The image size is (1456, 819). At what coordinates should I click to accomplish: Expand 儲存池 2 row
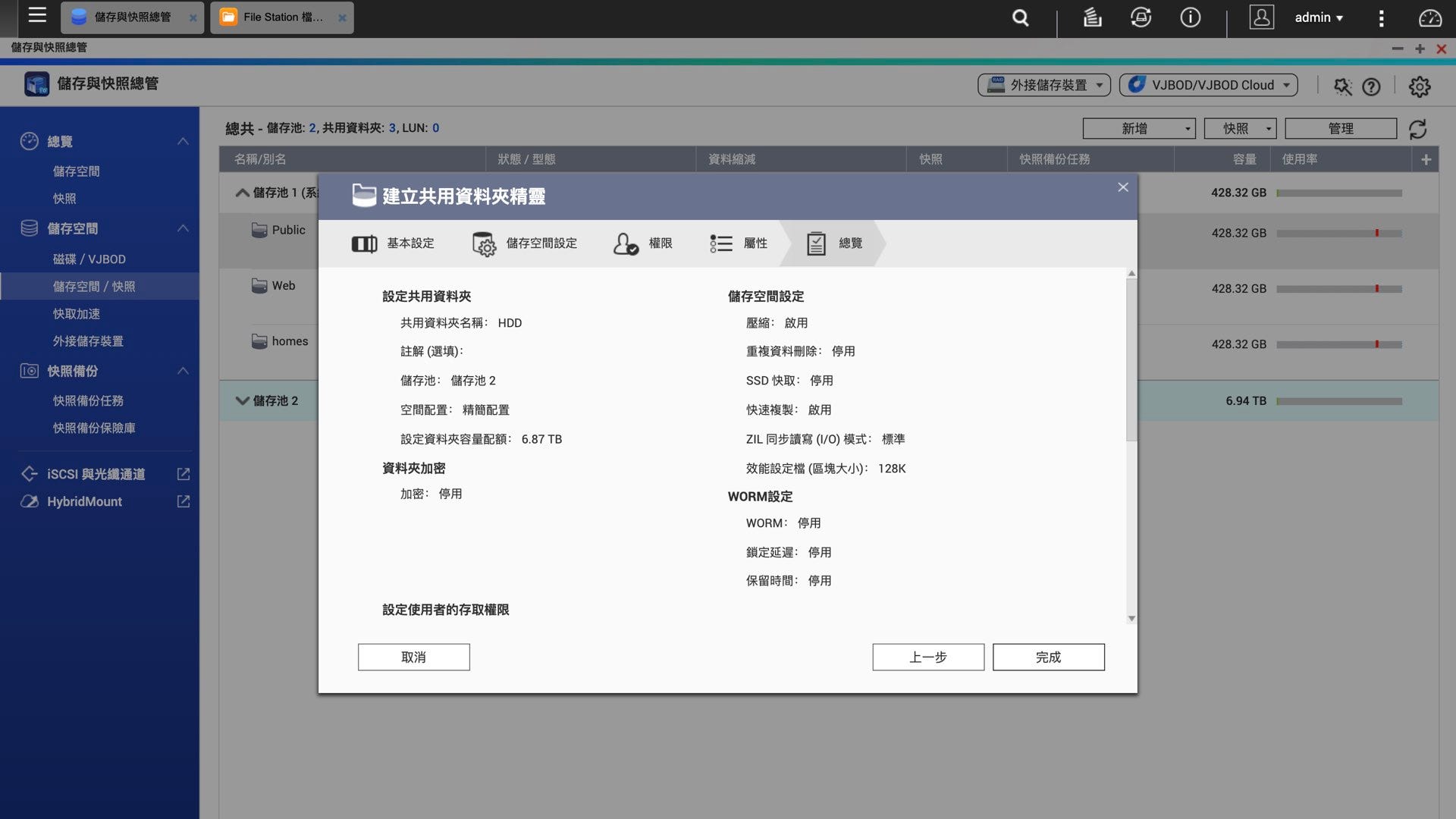[243, 400]
